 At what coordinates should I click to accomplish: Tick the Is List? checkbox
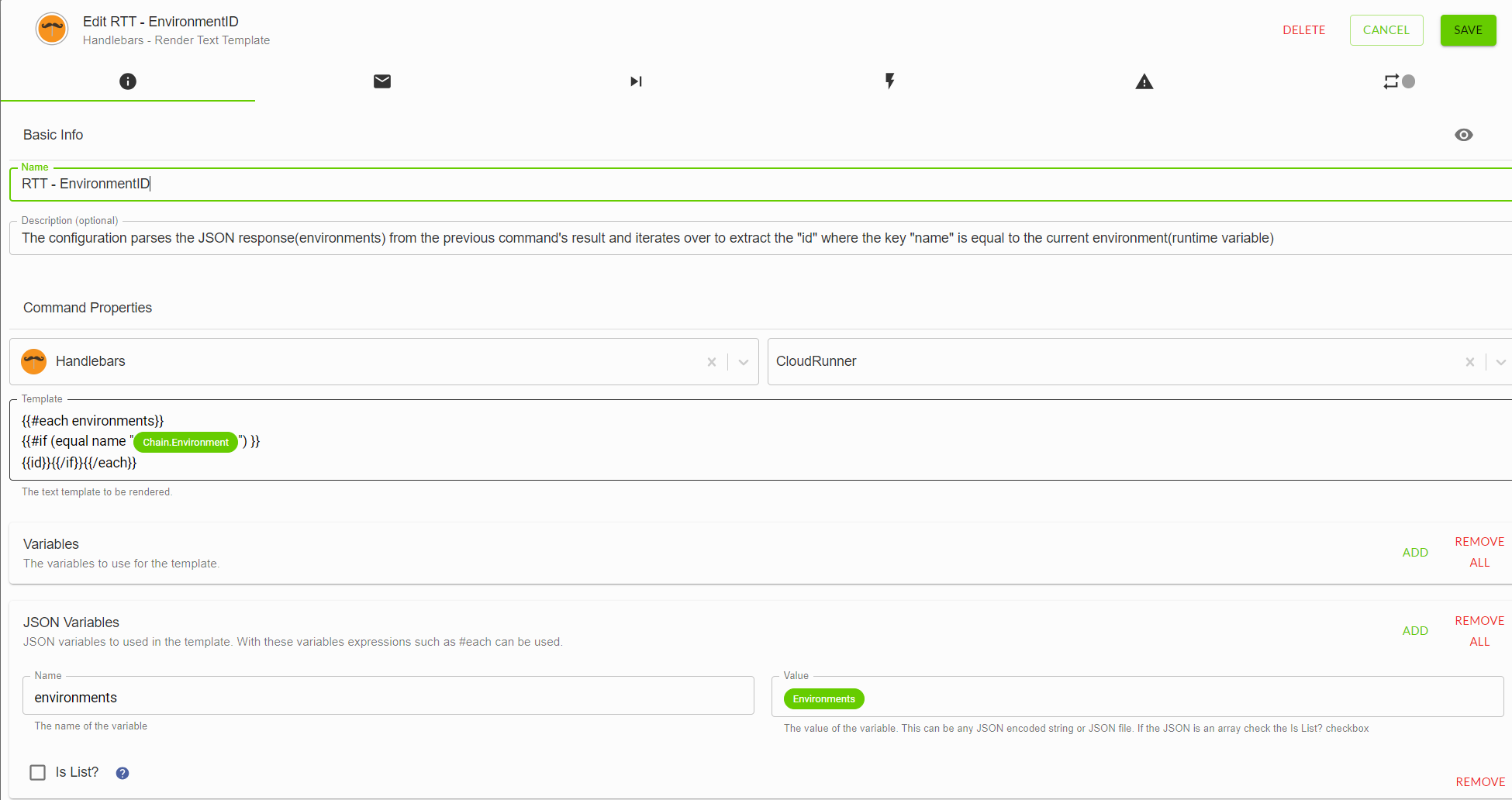click(37, 772)
